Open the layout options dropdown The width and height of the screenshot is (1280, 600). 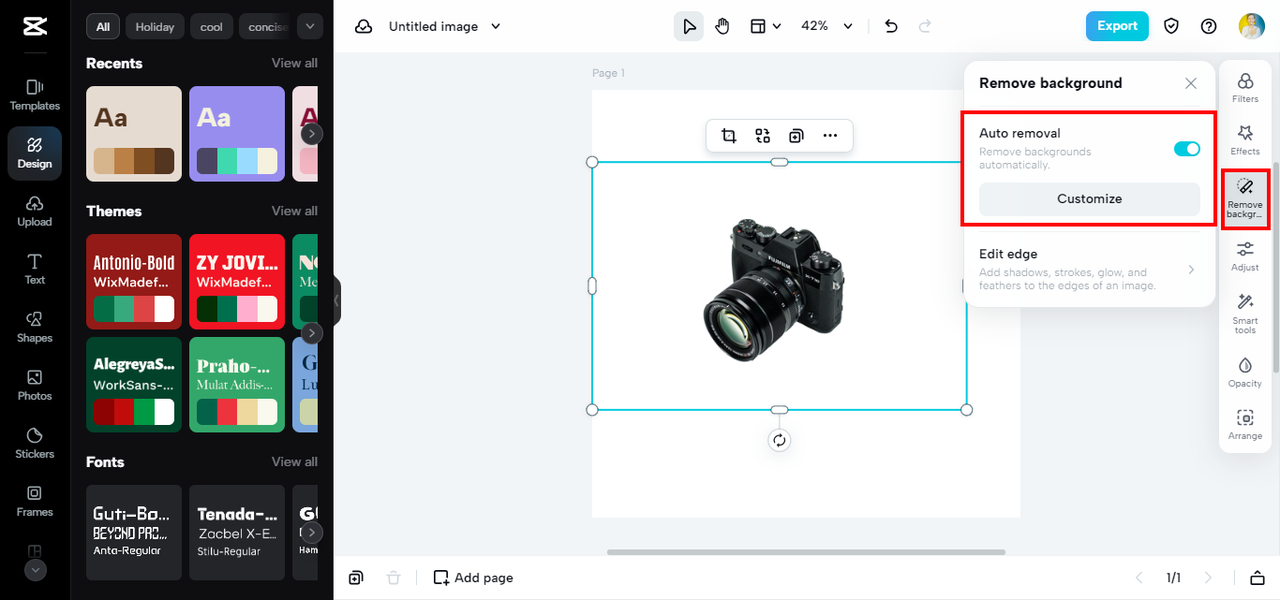(x=766, y=27)
